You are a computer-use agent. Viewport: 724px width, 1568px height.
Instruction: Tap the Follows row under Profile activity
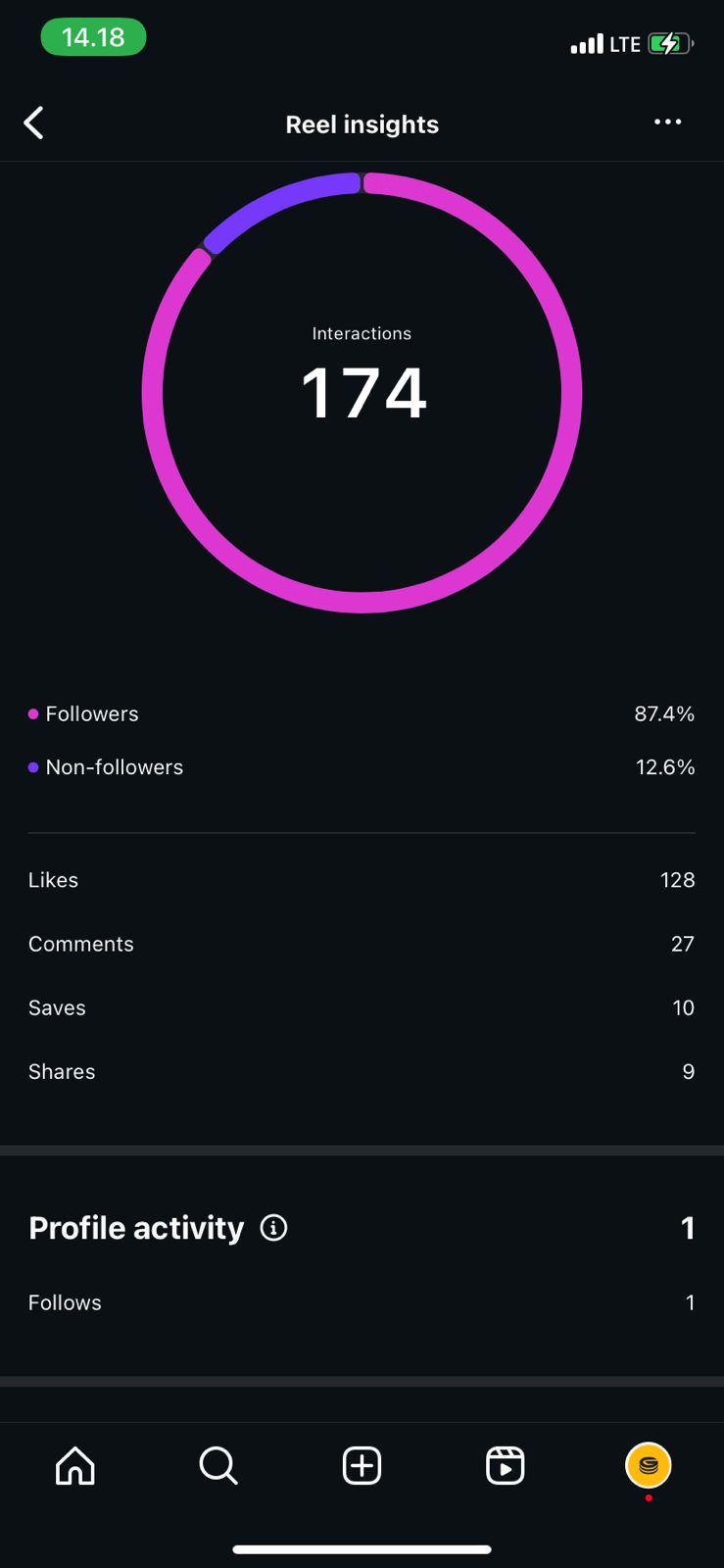(362, 1302)
